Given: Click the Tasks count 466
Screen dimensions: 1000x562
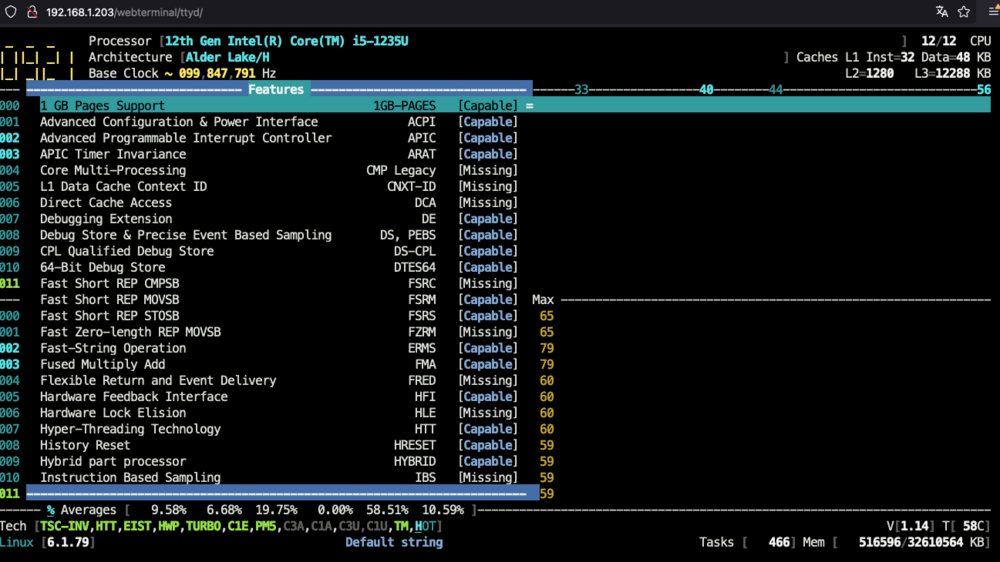Looking at the screenshot, I should pyautogui.click(x=779, y=542).
